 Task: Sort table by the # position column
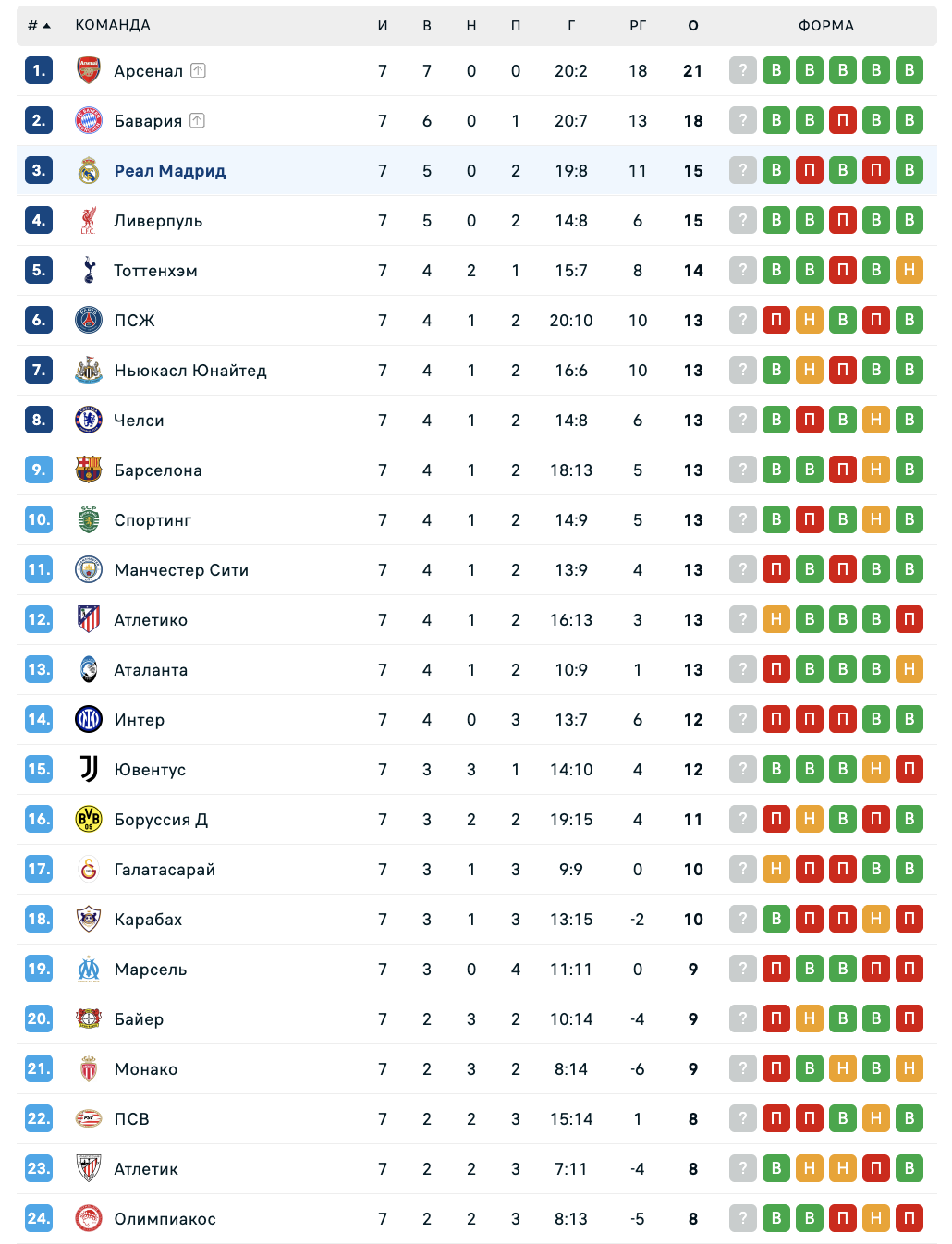(x=38, y=25)
